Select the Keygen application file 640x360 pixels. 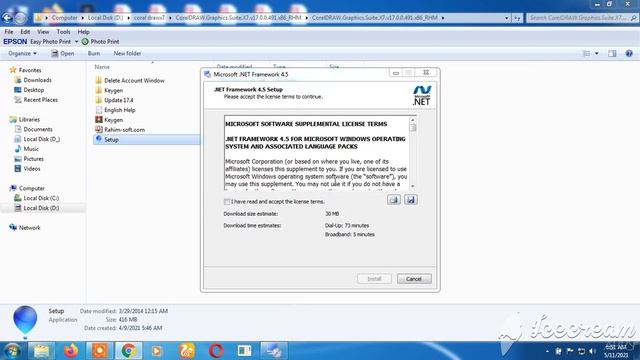click(x=113, y=120)
